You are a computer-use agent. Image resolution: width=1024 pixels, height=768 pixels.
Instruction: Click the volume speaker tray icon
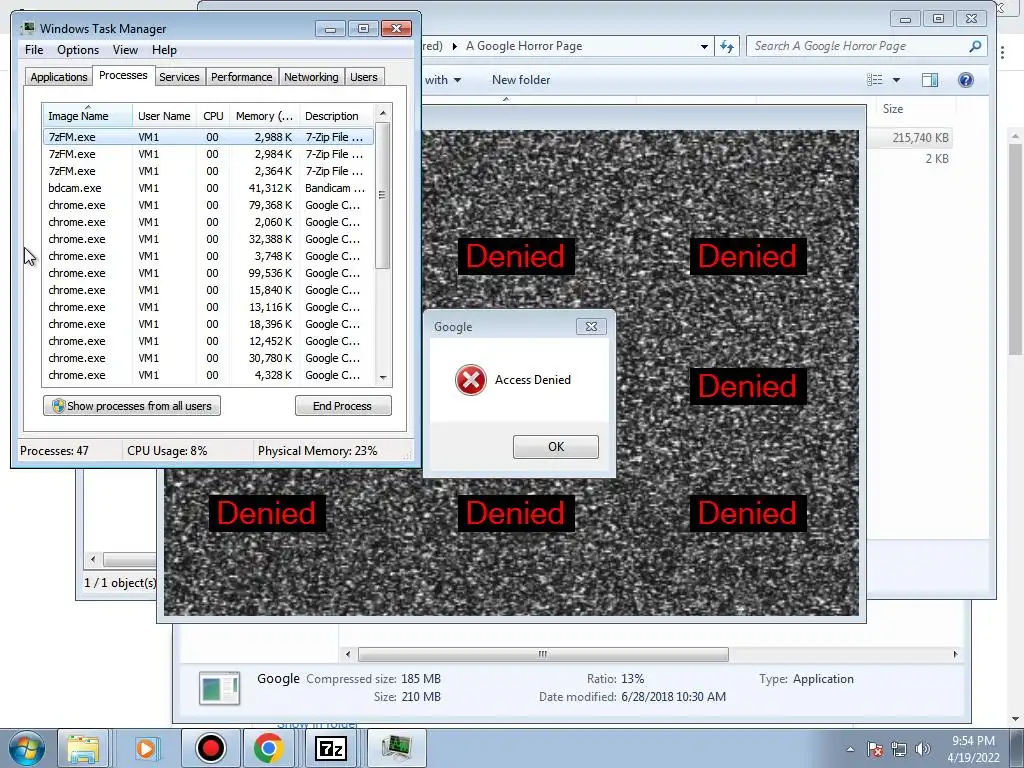point(923,749)
